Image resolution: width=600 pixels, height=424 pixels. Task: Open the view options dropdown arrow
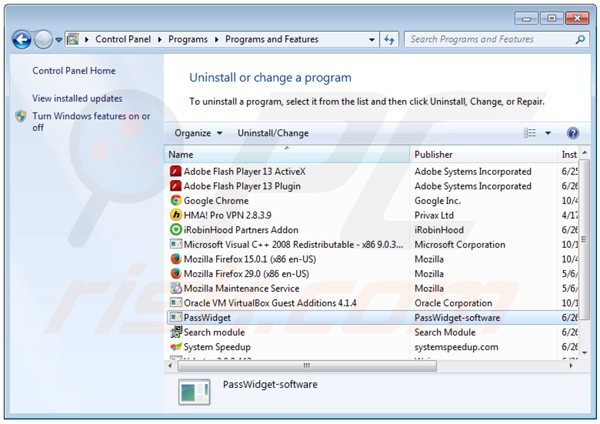click(x=548, y=133)
